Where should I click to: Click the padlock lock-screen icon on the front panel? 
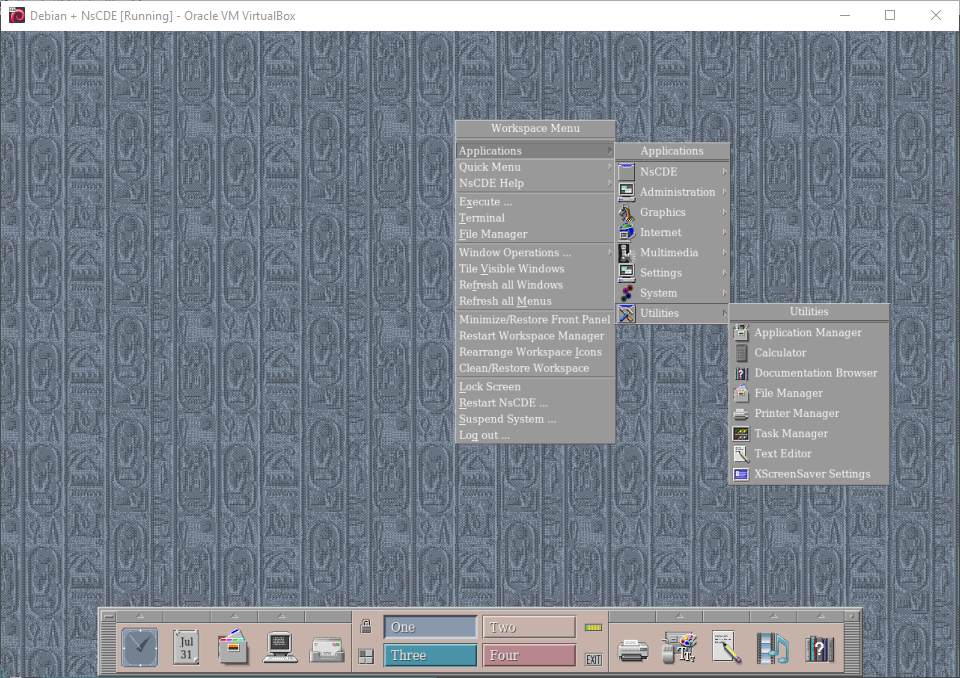point(366,627)
